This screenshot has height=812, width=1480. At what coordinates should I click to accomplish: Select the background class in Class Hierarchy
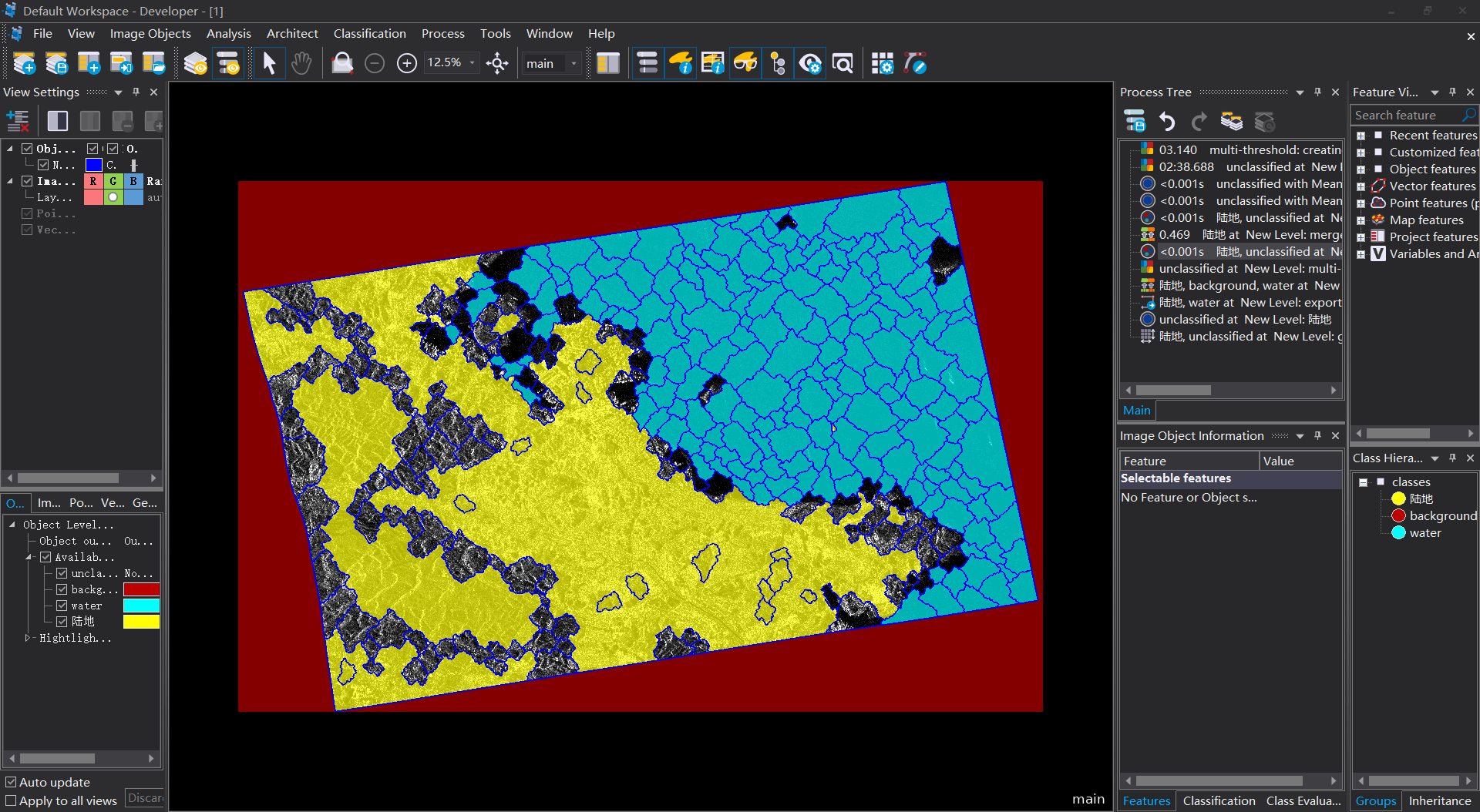click(1442, 516)
